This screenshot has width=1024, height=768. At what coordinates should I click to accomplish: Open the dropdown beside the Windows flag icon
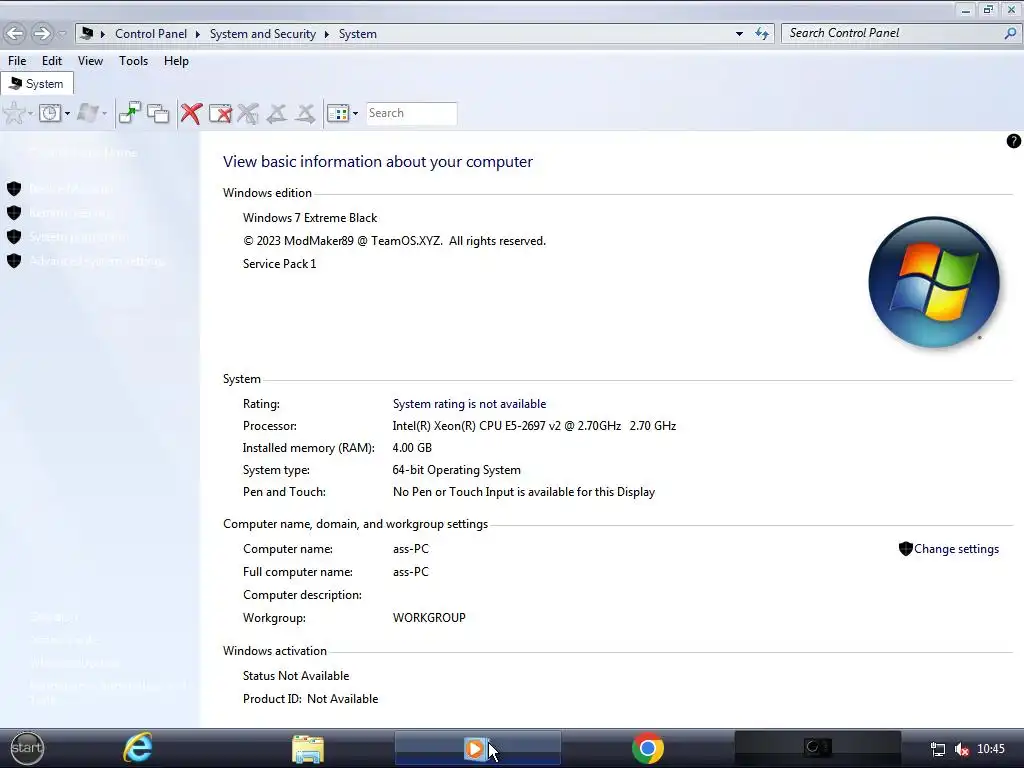(x=104, y=114)
